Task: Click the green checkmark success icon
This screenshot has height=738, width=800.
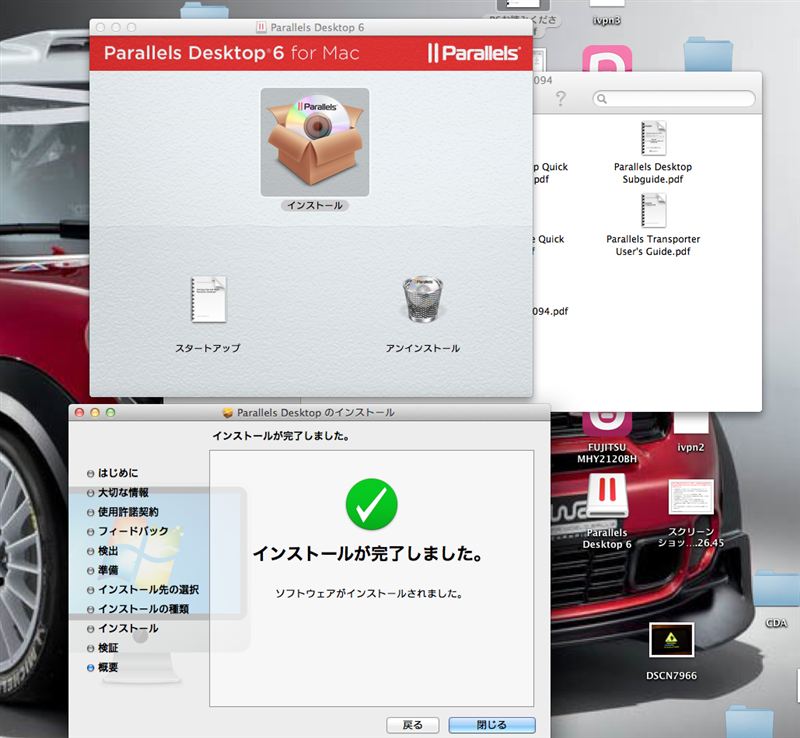Action: [371, 504]
